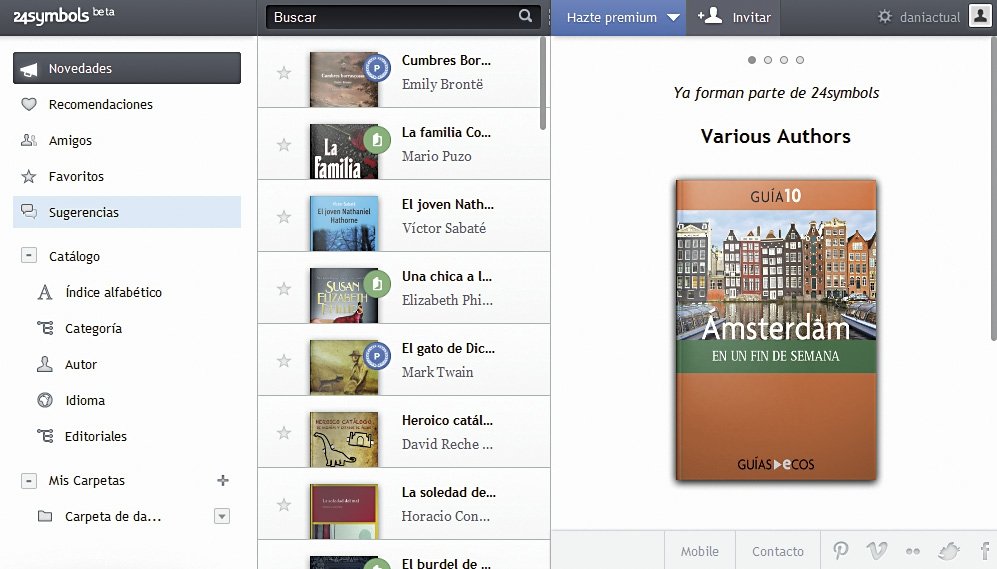Open Cumbres Bor... book cover

pyautogui.click(x=344, y=79)
